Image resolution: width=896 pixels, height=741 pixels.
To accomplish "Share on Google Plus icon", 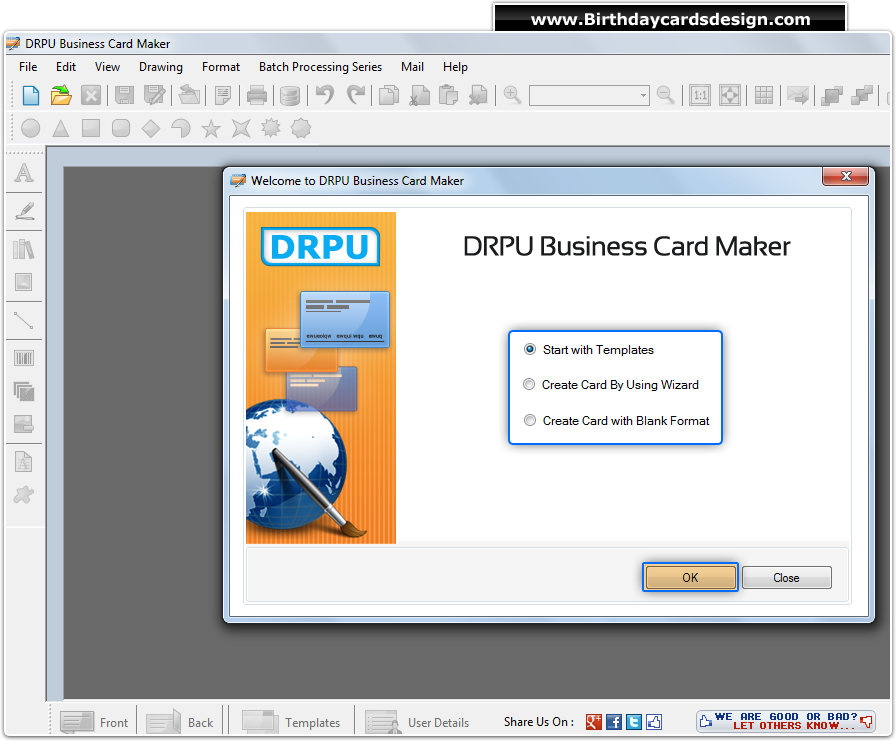I will [594, 722].
